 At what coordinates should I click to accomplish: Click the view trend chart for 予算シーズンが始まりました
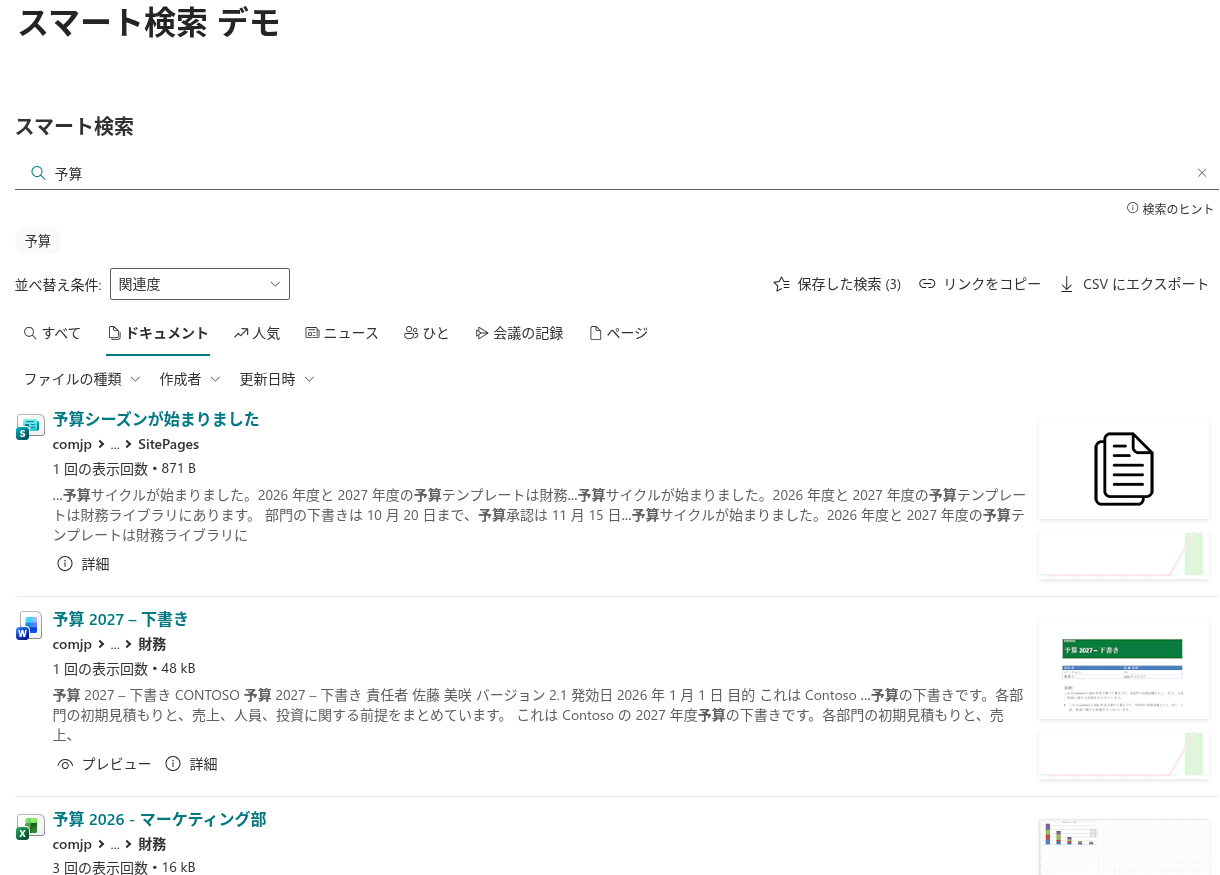tap(1124, 554)
